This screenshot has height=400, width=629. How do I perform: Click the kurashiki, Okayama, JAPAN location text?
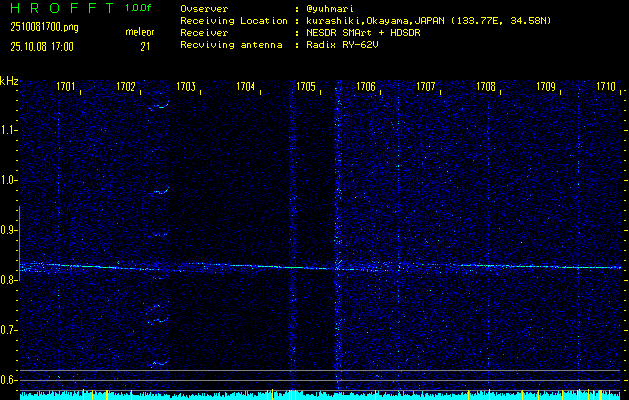[x=431, y=21]
